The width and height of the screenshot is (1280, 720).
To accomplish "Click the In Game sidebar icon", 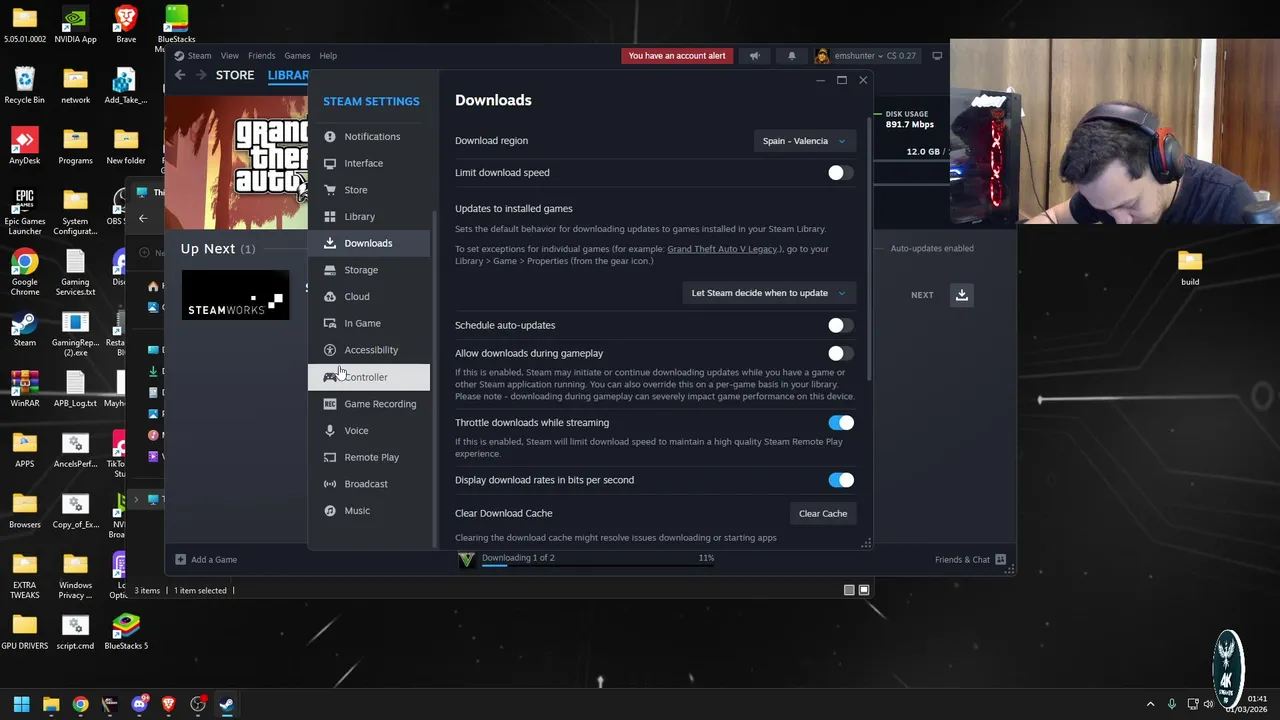I will [x=330, y=323].
